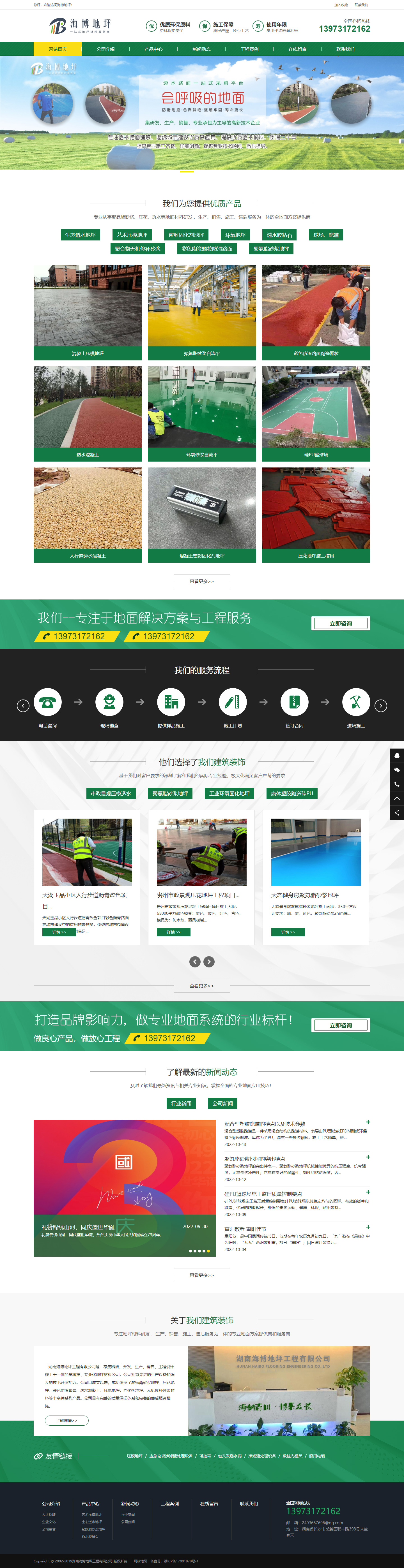Viewport: 404px width, 1568px height.
Task: Click the share icon in the floating sidebar
Action: click(x=397, y=813)
